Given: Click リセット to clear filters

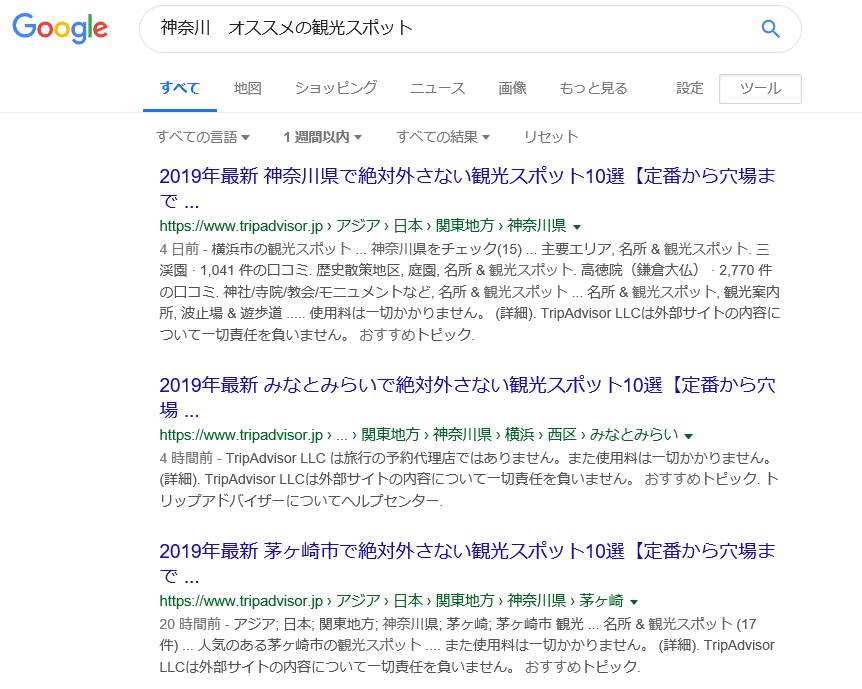Looking at the screenshot, I should pyautogui.click(x=551, y=136).
